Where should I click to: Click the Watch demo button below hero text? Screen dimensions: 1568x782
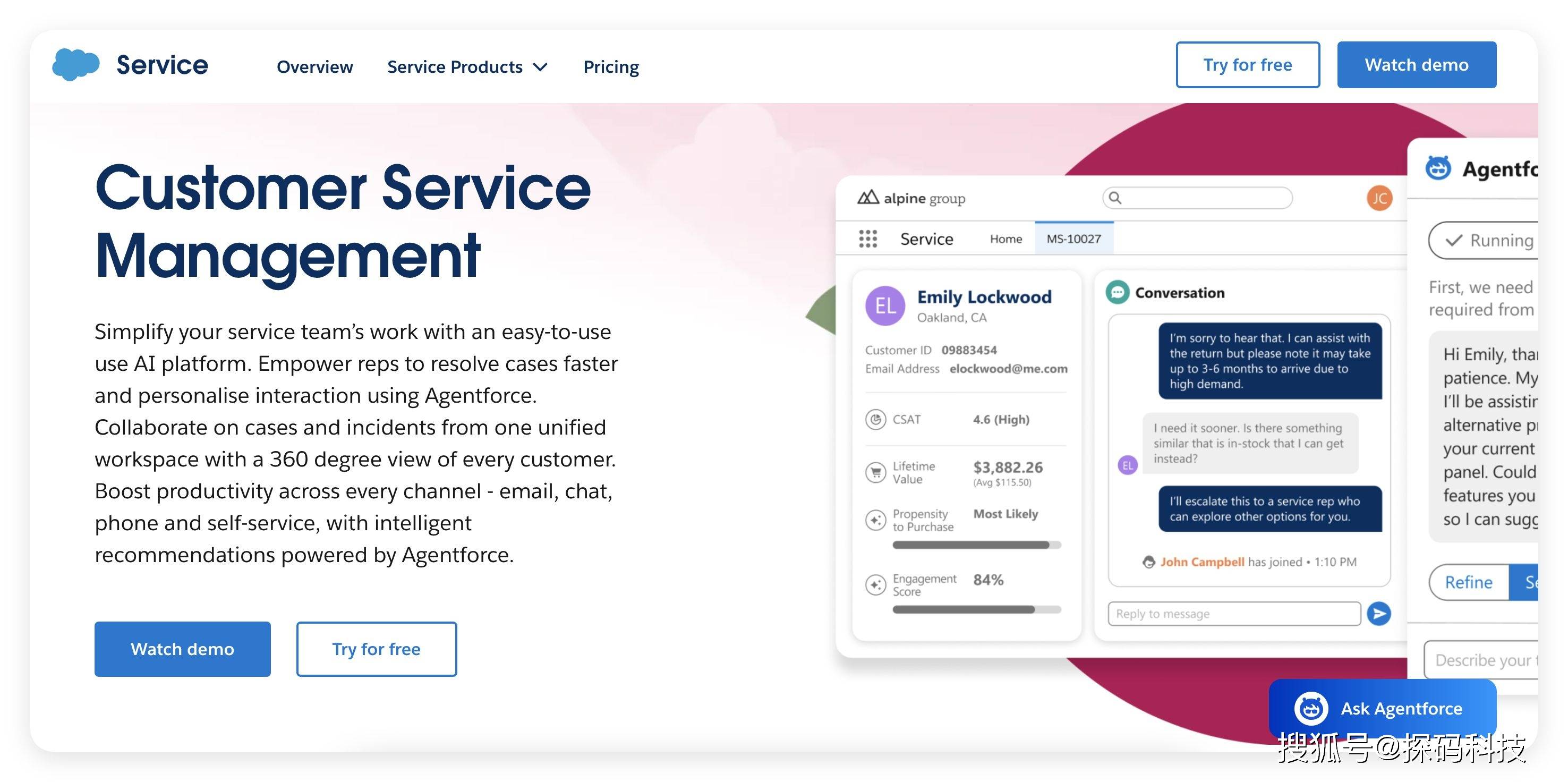pos(183,649)
